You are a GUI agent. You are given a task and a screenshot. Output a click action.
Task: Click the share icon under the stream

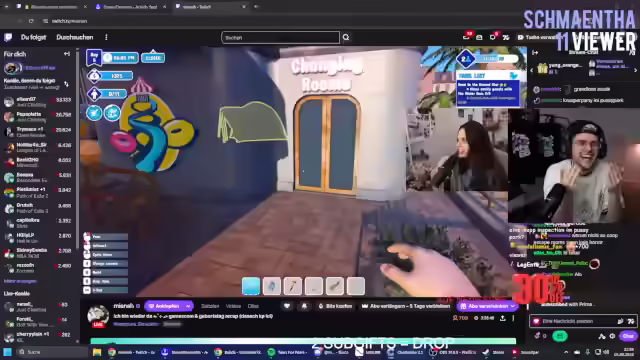click(503, 318)
